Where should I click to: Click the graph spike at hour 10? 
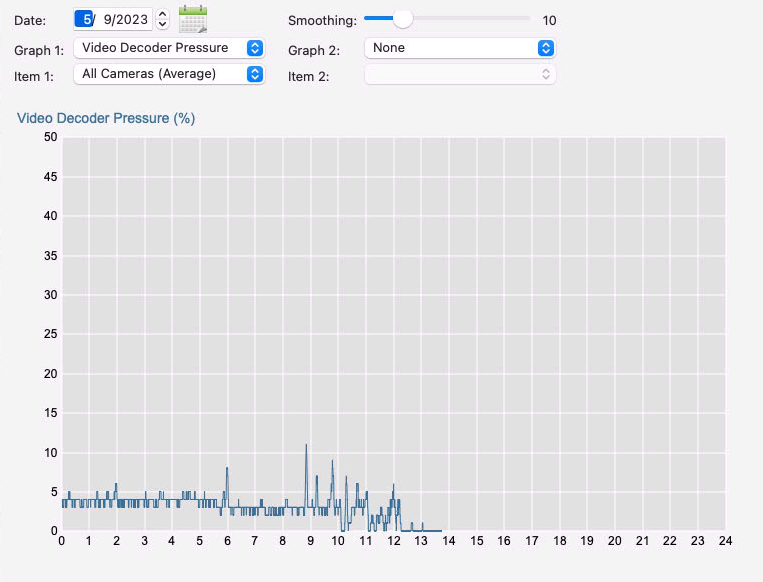pos(332,461)
